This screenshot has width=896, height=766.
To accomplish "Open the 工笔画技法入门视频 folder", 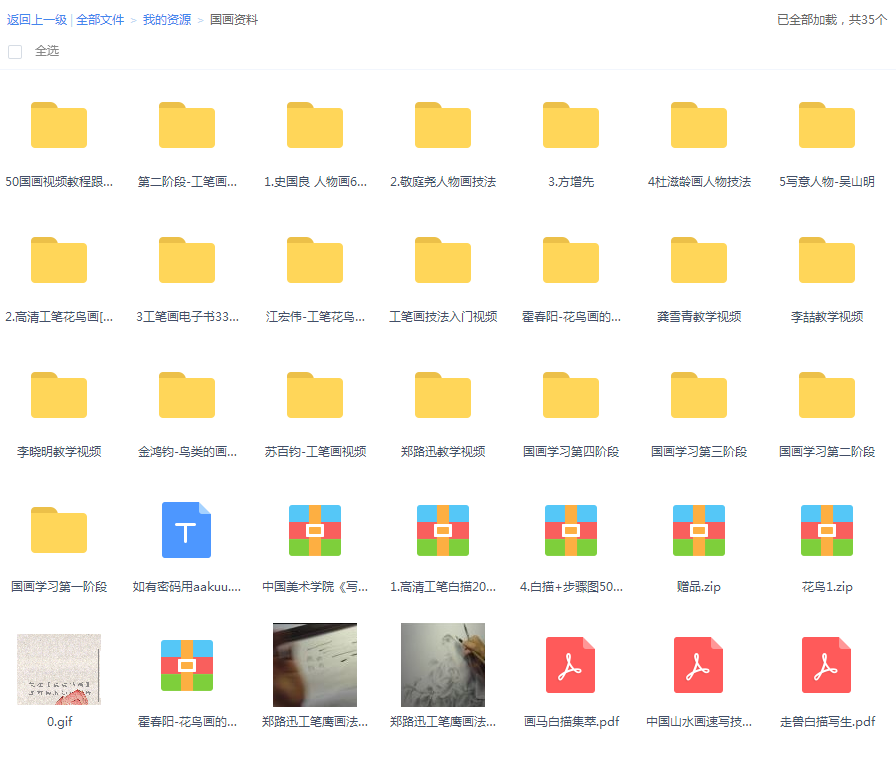I will [443, 261].
